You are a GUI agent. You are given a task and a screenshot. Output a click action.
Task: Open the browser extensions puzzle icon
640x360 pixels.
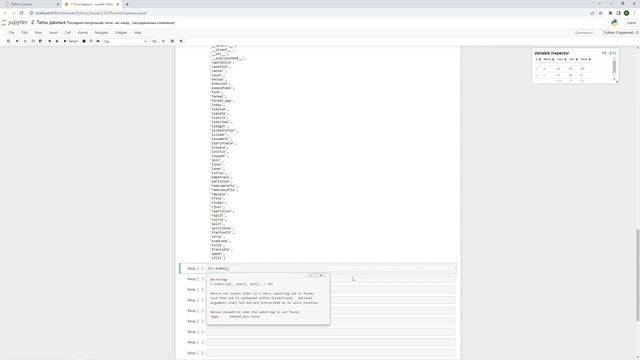(611, 13)
